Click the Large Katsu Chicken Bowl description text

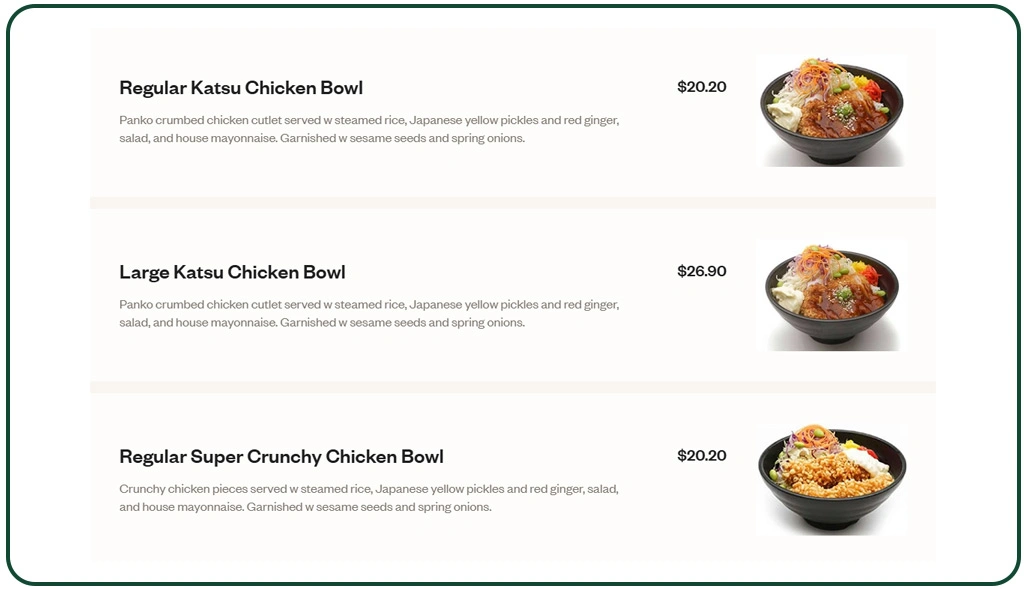click(x=368, y=313)
